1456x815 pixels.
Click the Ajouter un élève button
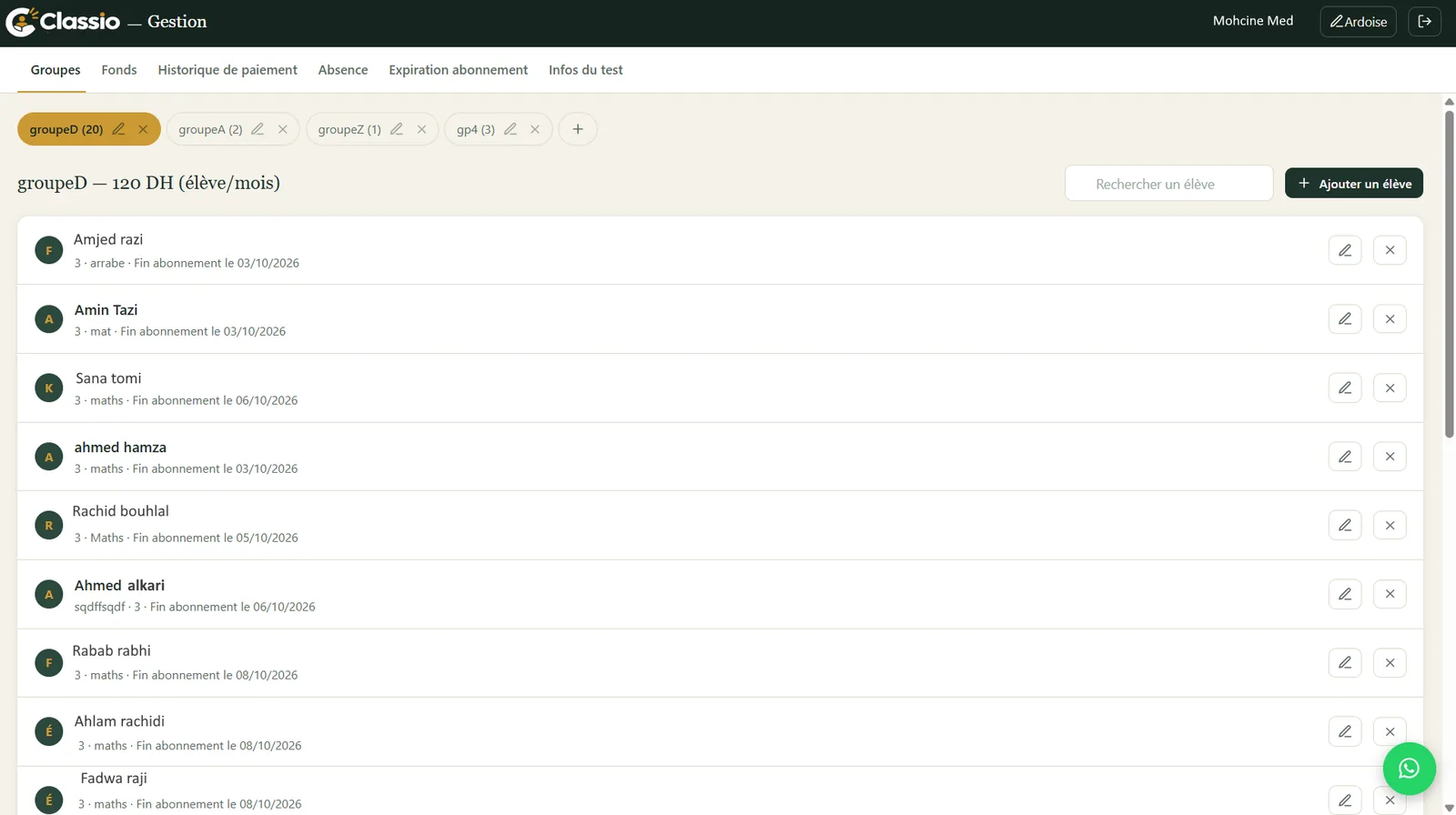click(1354, 183)
